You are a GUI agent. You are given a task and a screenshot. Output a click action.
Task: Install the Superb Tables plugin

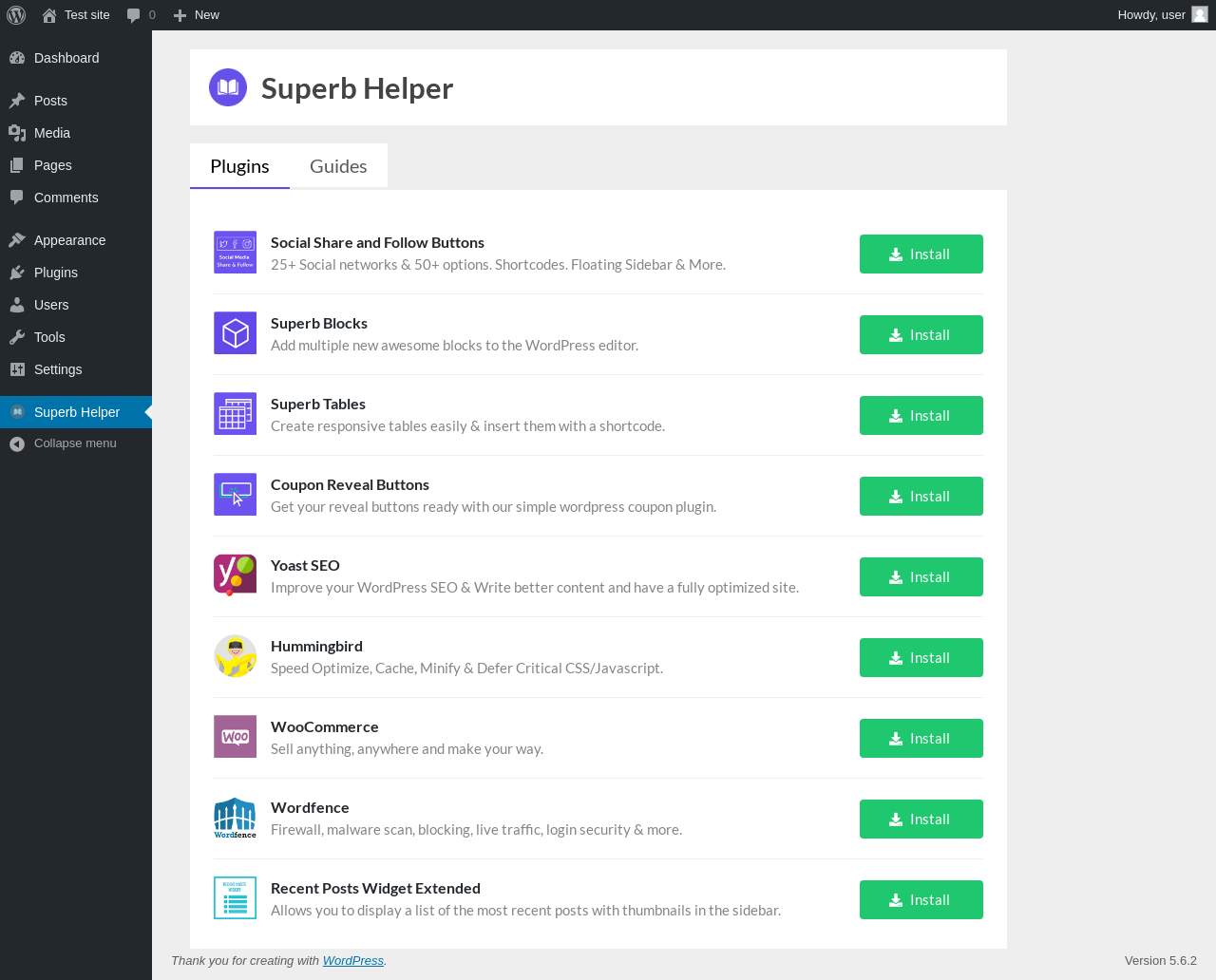pos(921,416)
